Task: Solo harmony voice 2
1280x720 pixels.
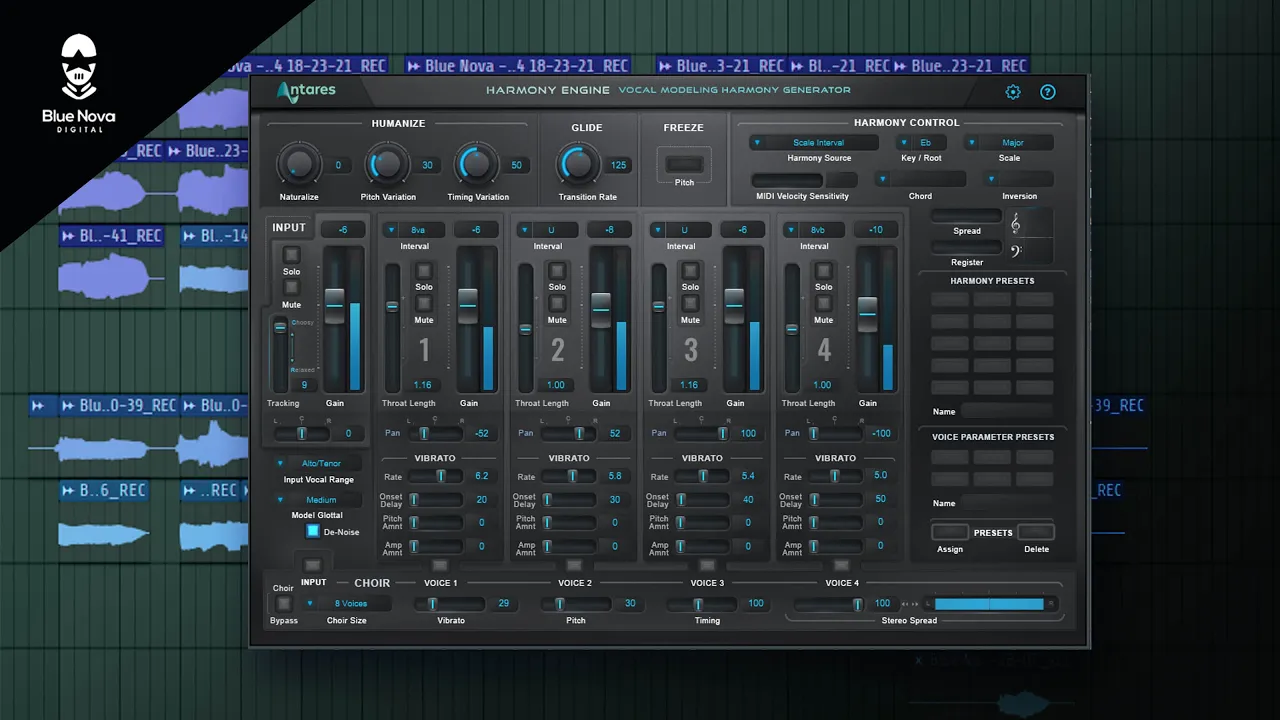Action: click(x=557, y=271)
